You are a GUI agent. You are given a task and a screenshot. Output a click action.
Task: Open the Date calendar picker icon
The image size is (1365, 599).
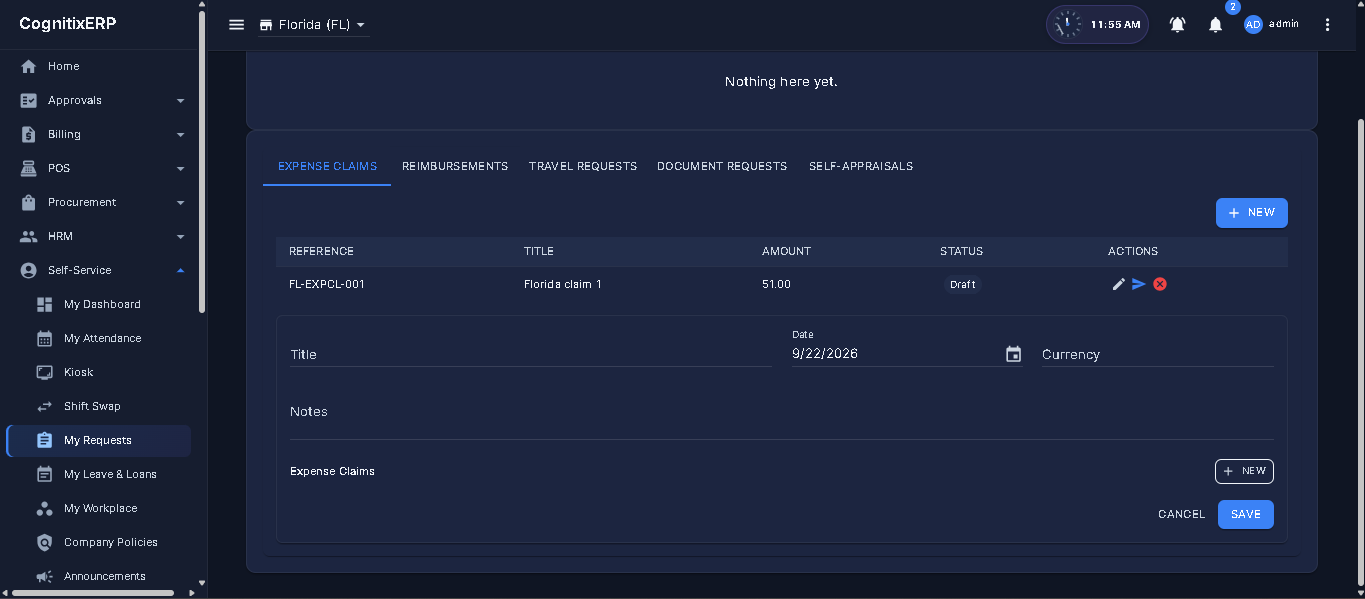1013,354
